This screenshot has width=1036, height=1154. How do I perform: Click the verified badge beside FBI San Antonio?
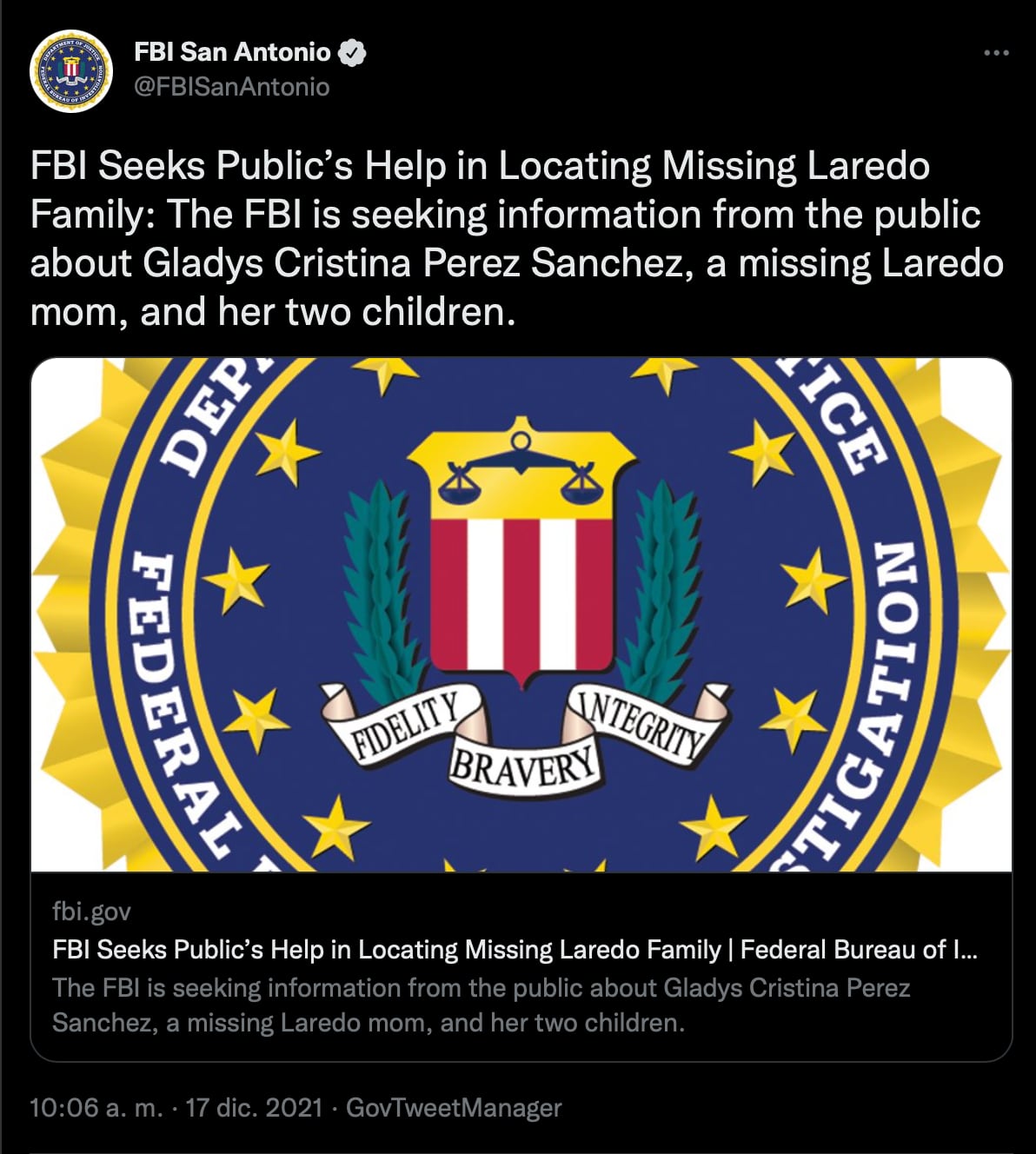[352, 53]
